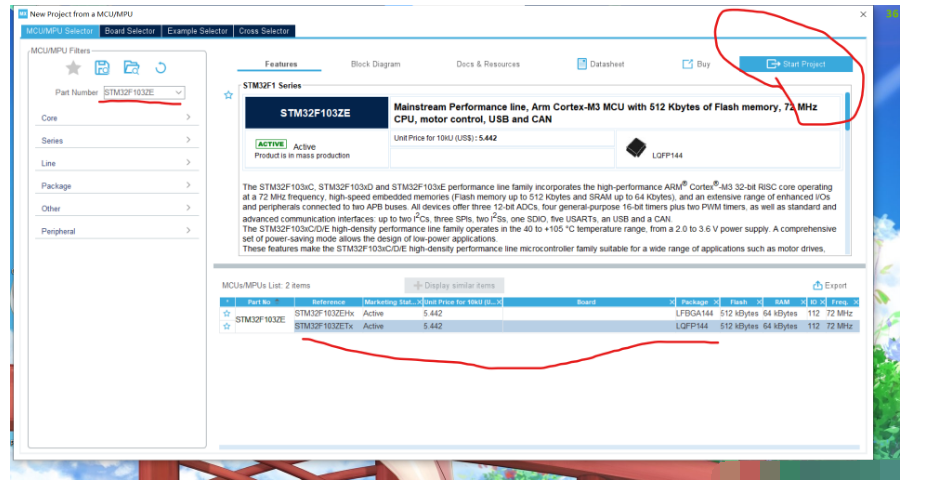Open the Part Number combo box
Screen dimensions: 930x496
click(x=144, y=93)
